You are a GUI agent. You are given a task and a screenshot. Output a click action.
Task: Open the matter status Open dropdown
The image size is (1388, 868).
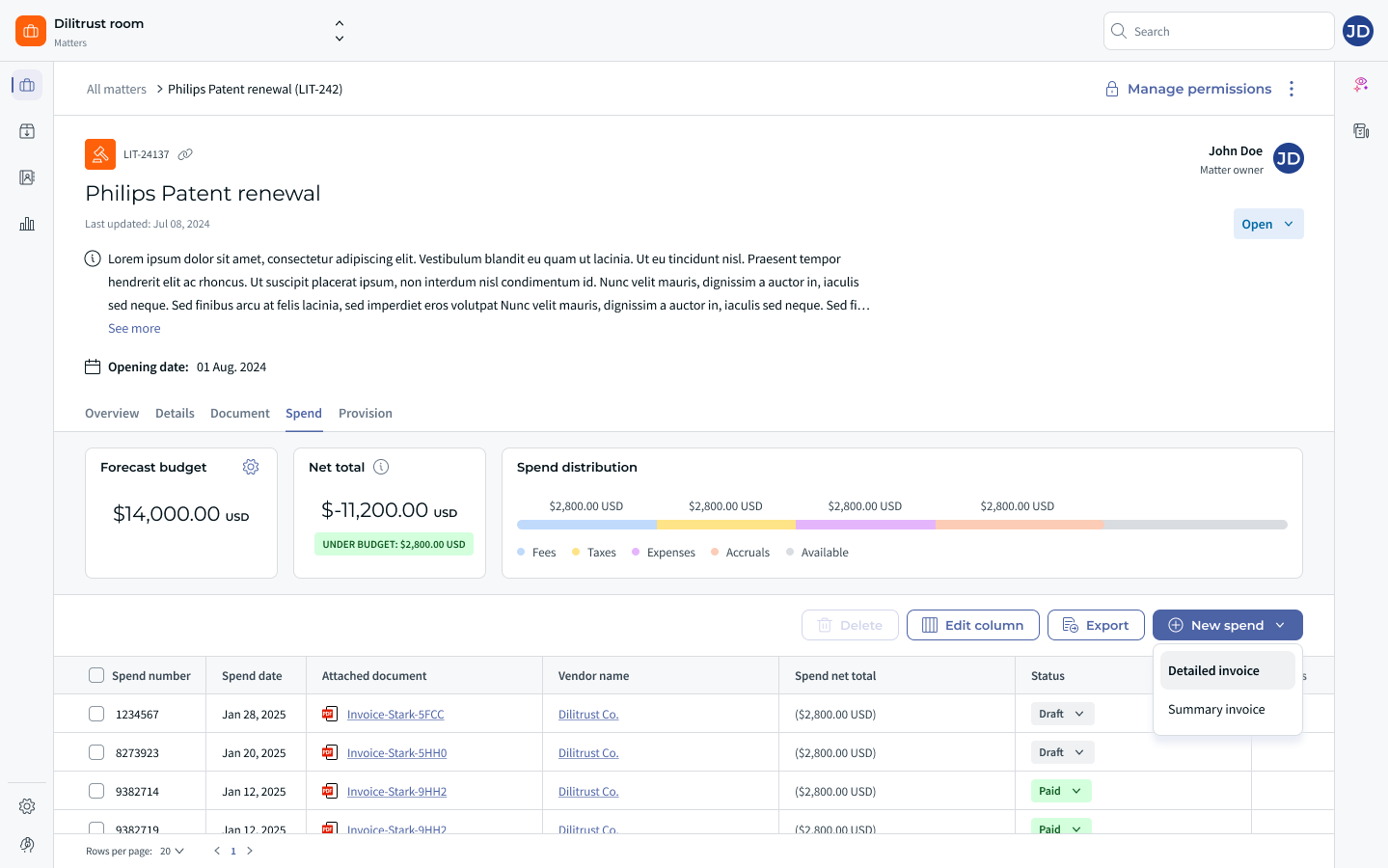[1268, 224]
